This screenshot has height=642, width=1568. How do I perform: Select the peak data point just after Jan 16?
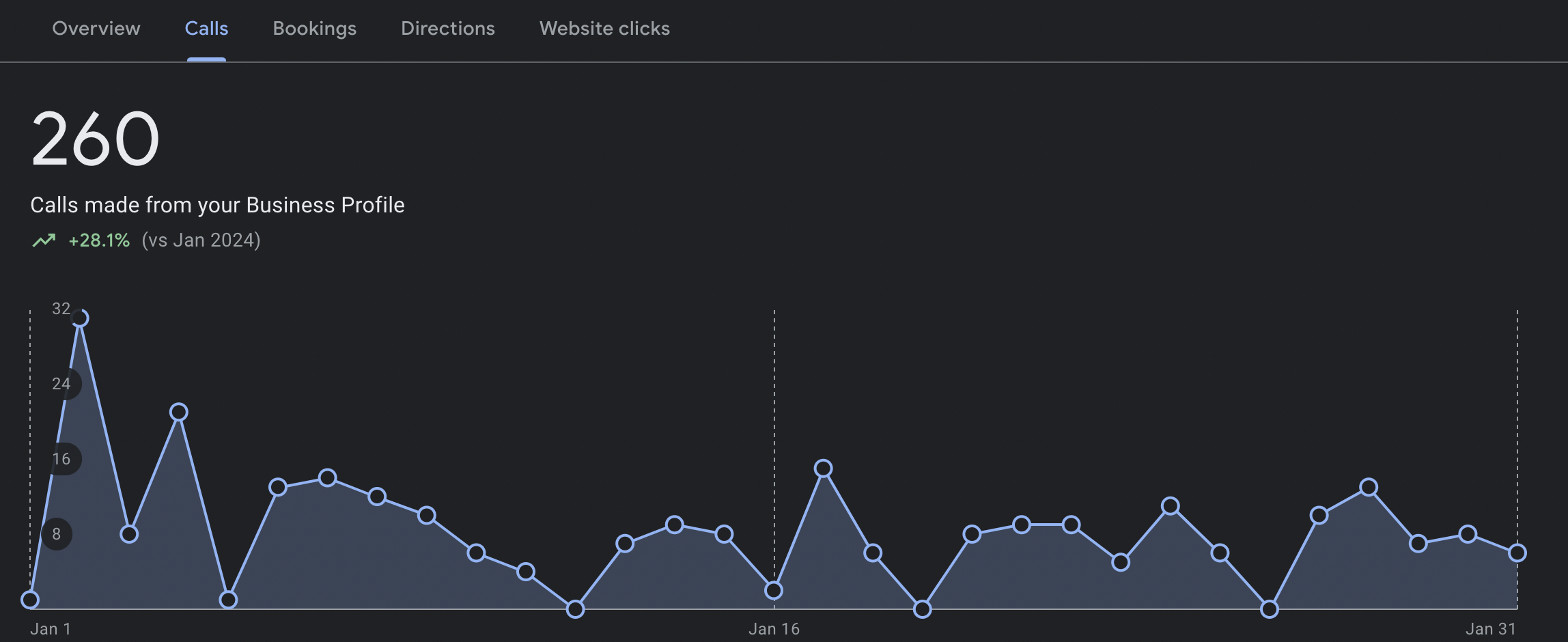click(x=824, y=469)
